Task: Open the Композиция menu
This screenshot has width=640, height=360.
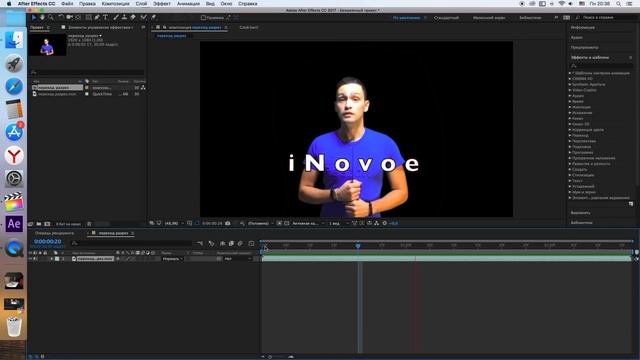Action: 116,4
